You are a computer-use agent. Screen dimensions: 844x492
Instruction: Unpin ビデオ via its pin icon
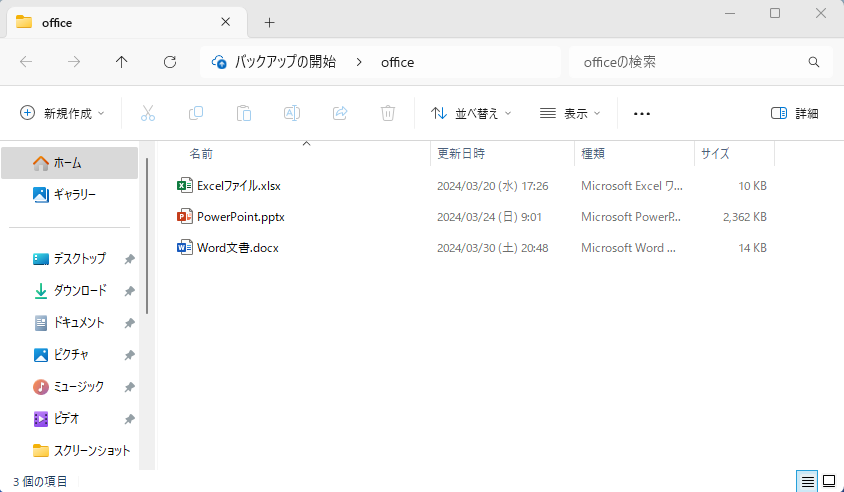pos(129,419)
